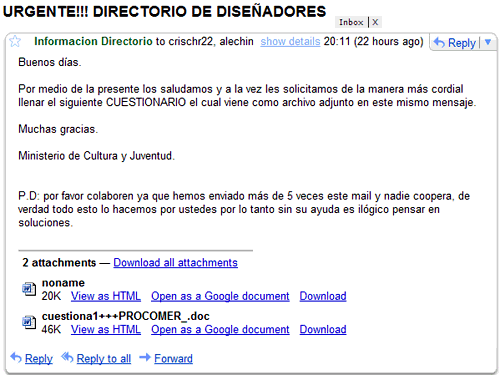Click the subject URGENTE!!! DIRECTORIO DE DISEÑADORES
500x375 pixels.
click(x=164, y=12)
